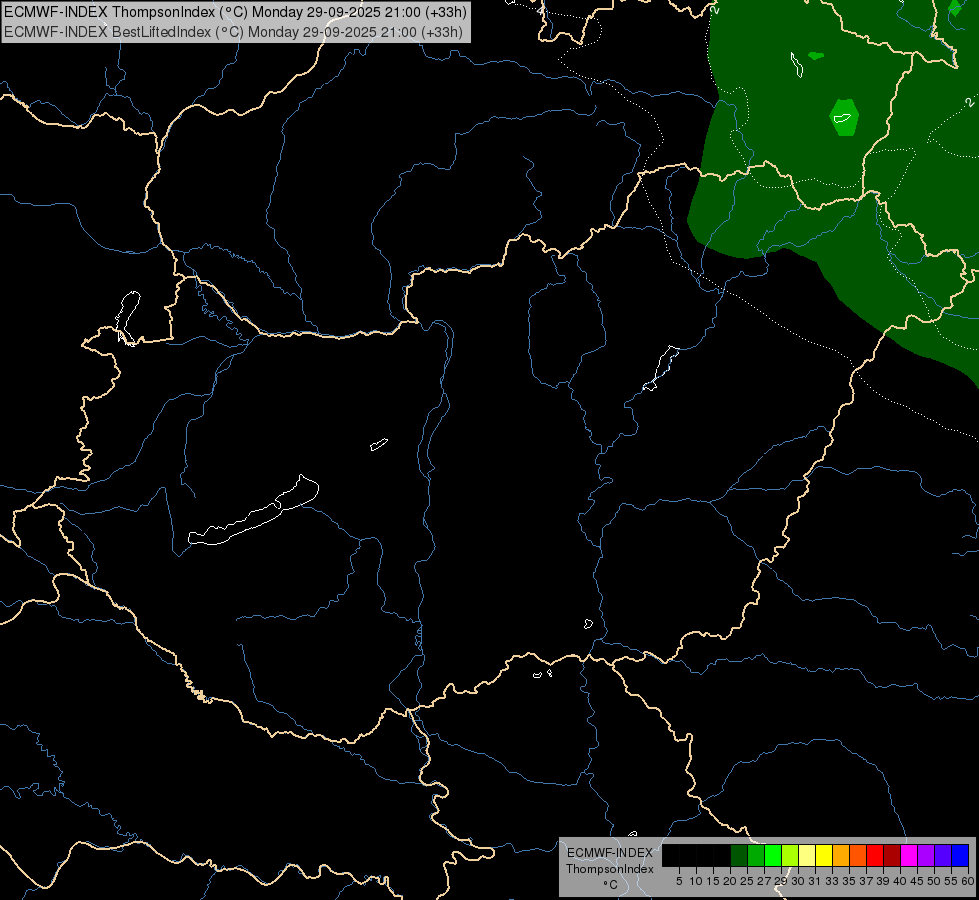Image resolution: width=979 pixels, height=900 pixels.
Task: Click the °C unit label in legend
Action: pos(610,885)
